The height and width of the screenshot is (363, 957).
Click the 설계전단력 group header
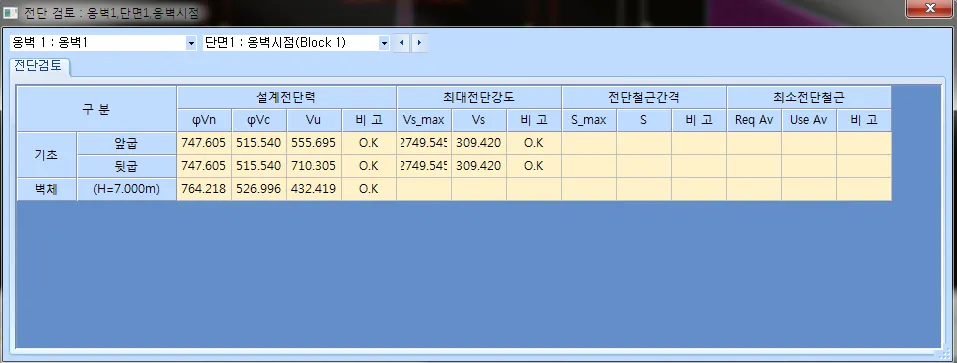286,97
